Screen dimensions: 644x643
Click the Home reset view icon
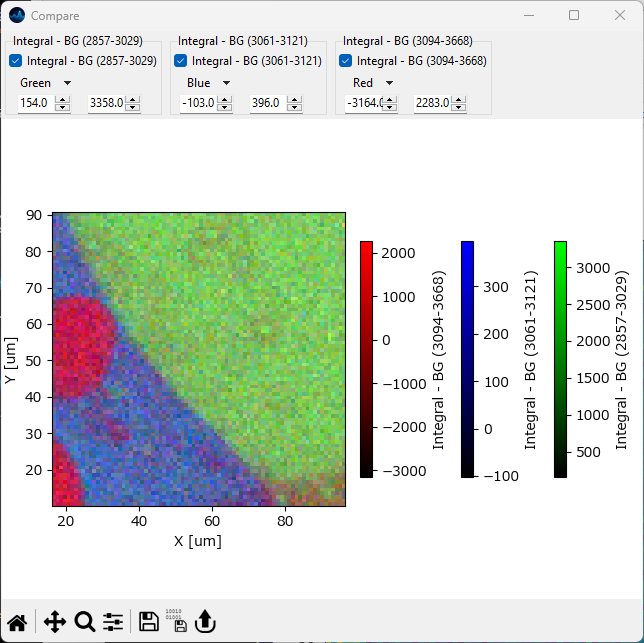[x=17, y=622]
